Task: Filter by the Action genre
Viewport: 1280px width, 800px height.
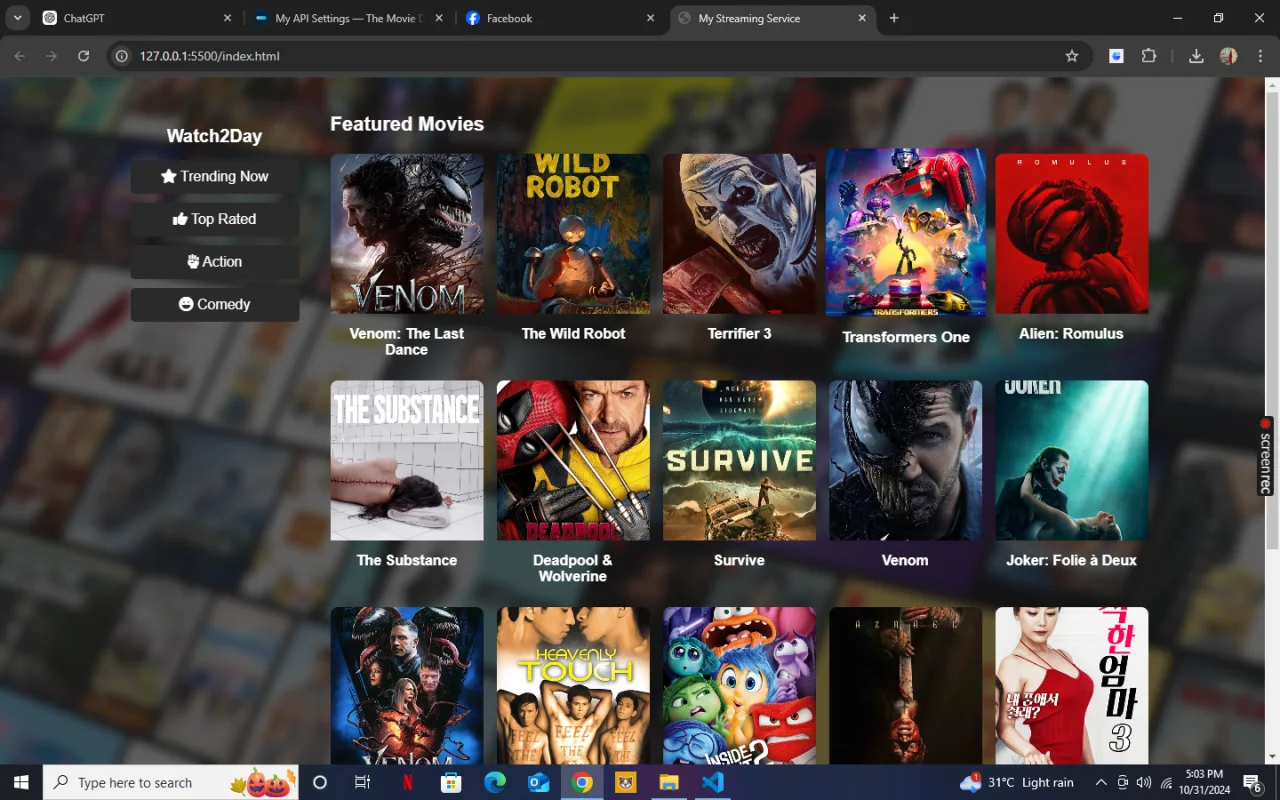Action: tap(215, 262)
